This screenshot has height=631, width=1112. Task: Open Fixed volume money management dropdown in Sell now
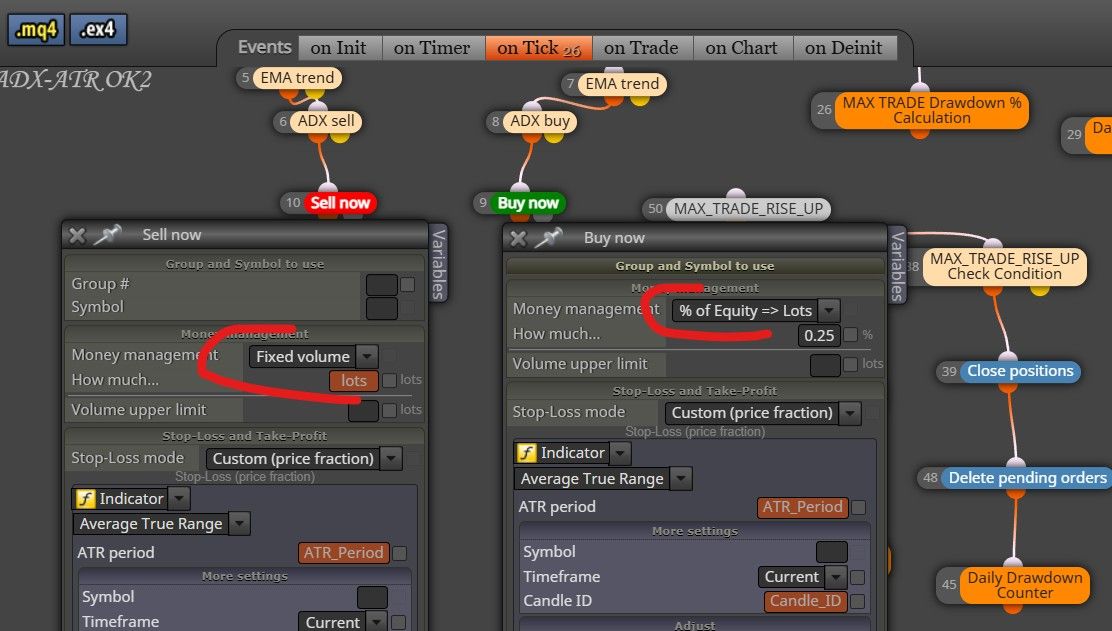[313, 357]
